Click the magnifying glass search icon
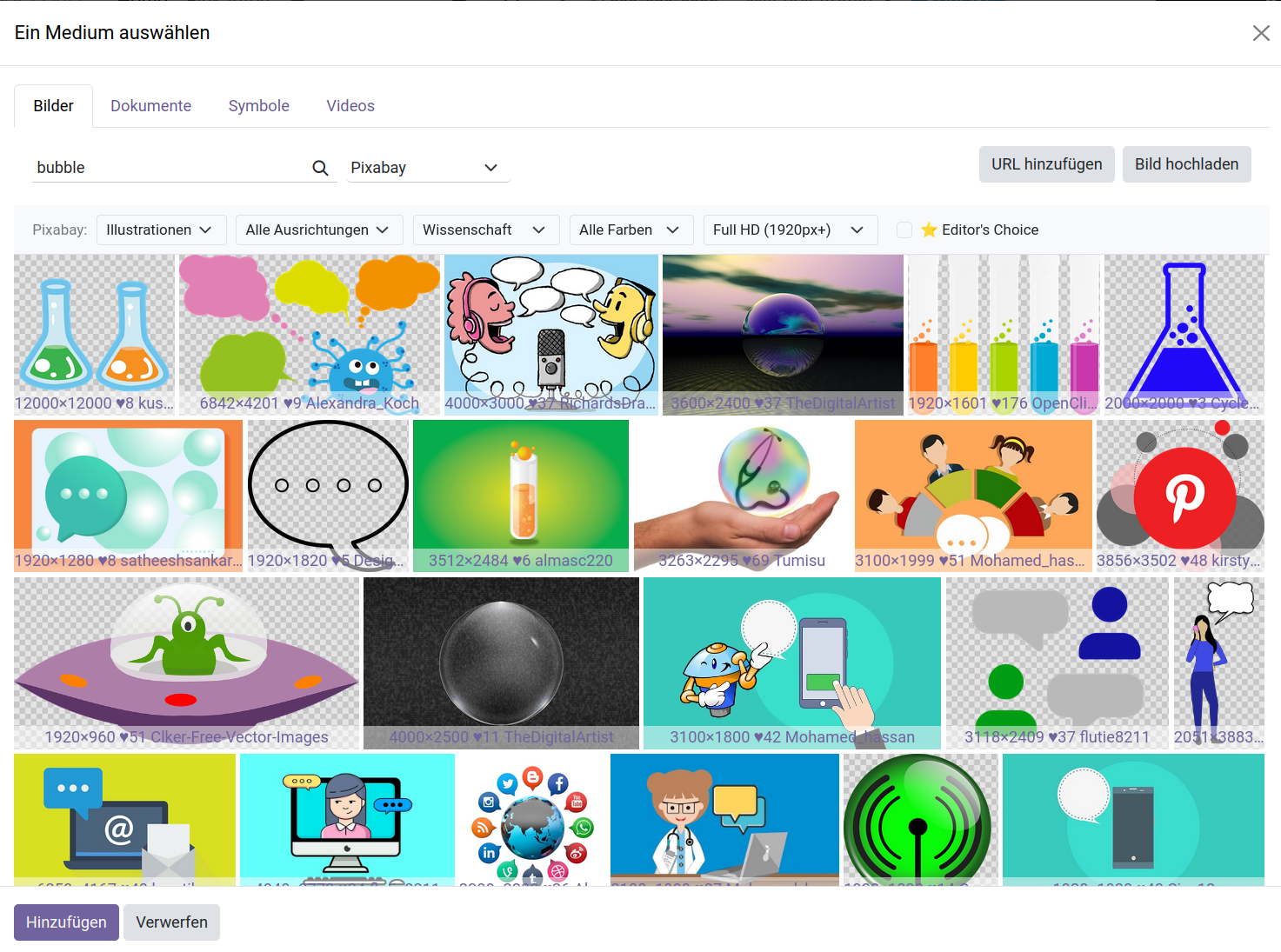 pos(319,167)
